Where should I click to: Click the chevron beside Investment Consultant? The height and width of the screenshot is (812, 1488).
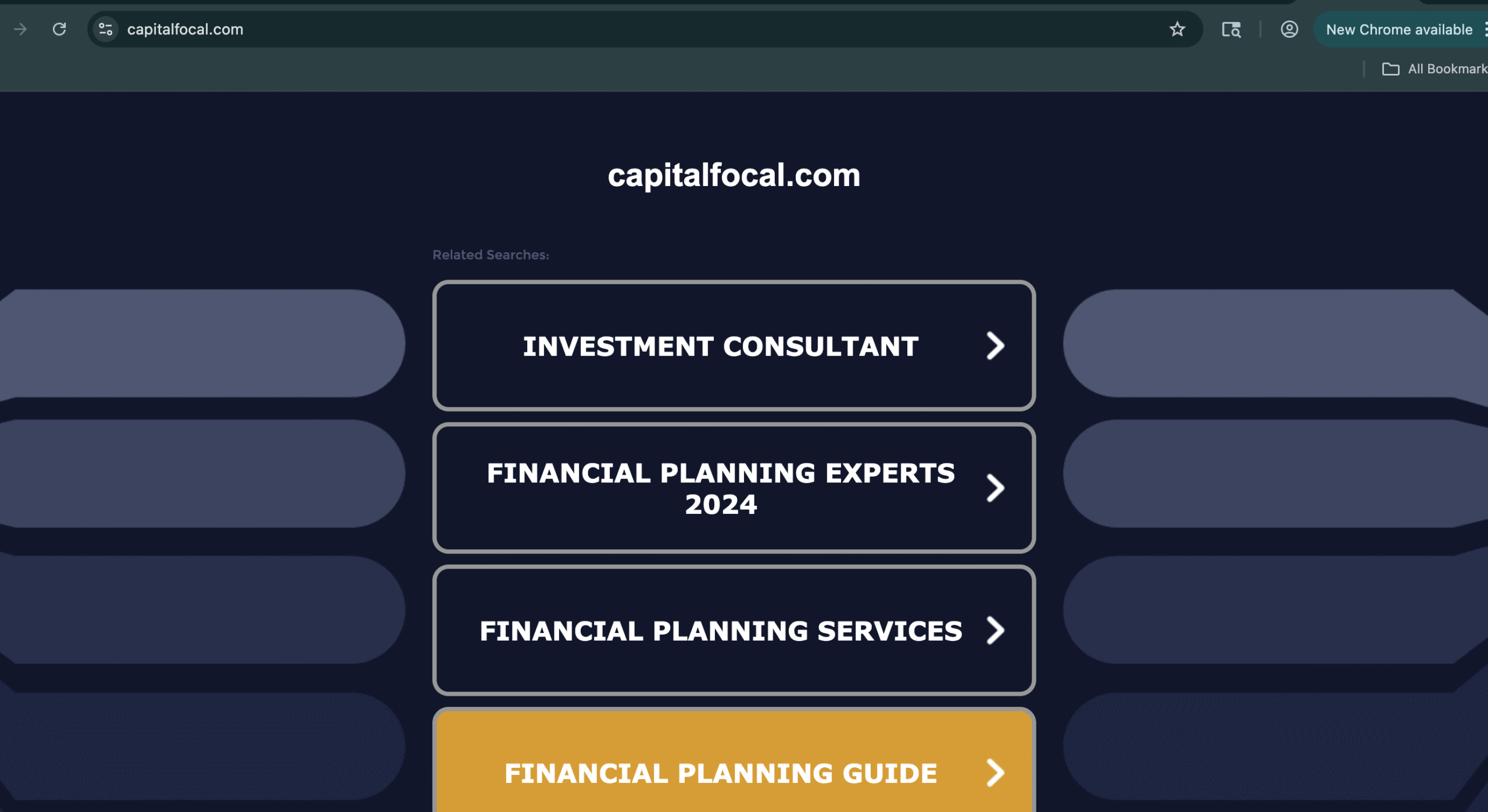[x=995, y=346]
